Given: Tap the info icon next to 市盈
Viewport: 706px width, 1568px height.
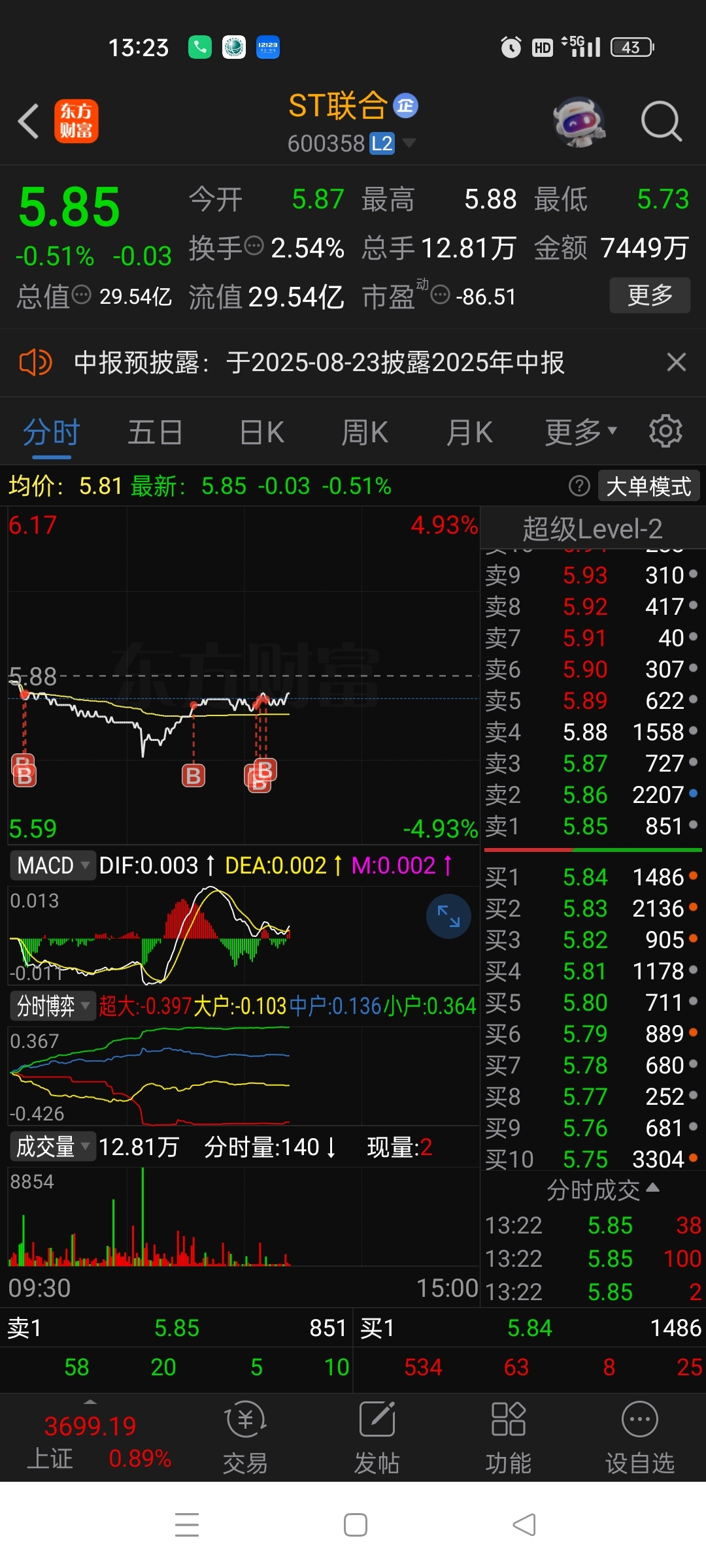Looking at the screenshot, I should coord(441,295).
